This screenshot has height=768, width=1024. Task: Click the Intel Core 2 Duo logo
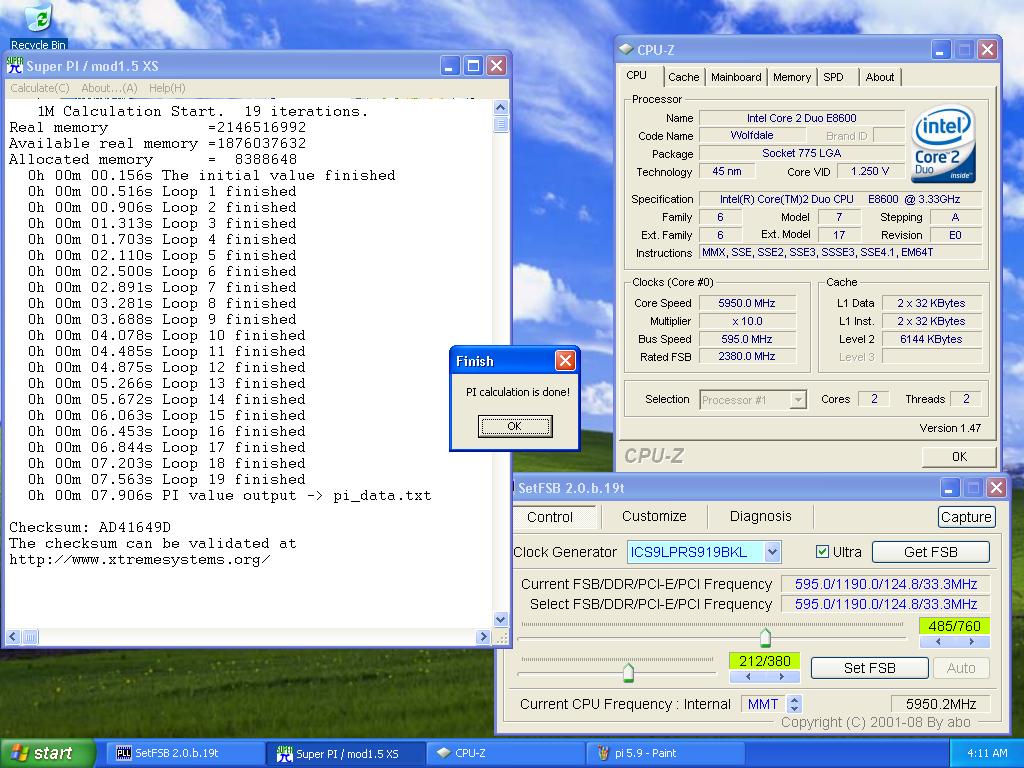pyautogui.click(x=943, y=144)
